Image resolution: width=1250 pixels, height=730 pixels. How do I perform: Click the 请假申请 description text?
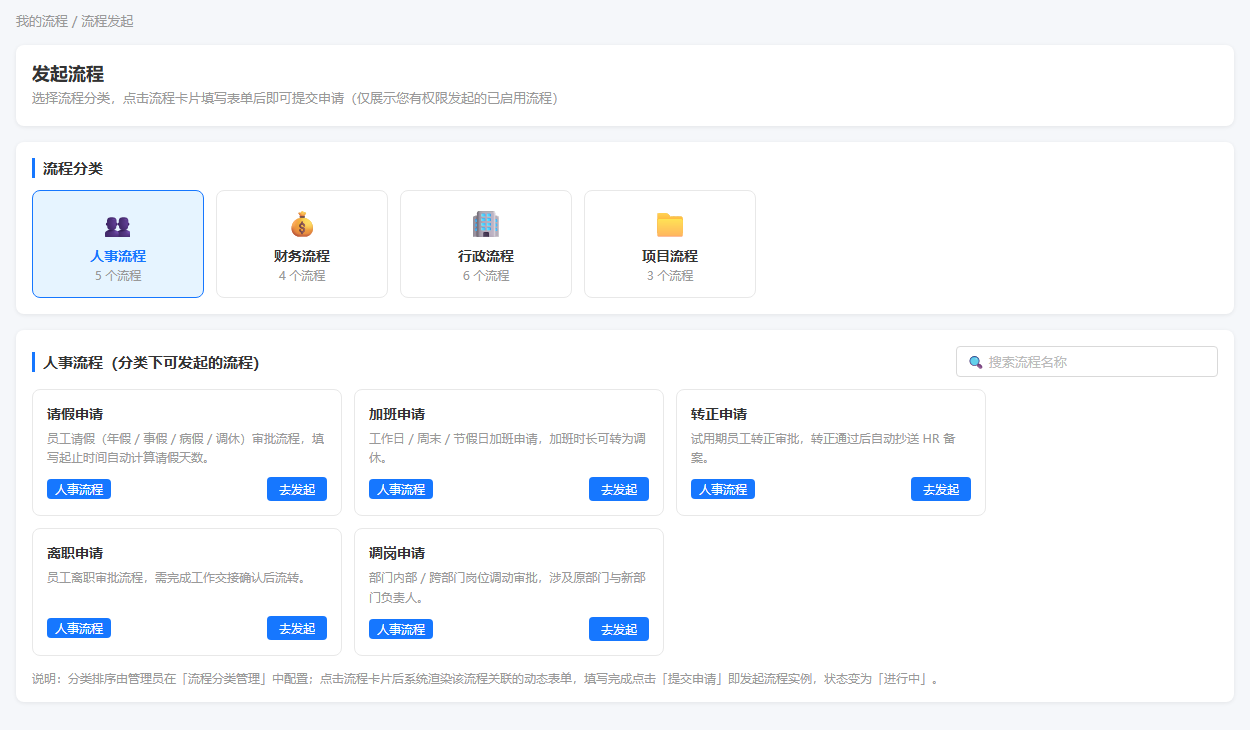[x=186, y=448]
